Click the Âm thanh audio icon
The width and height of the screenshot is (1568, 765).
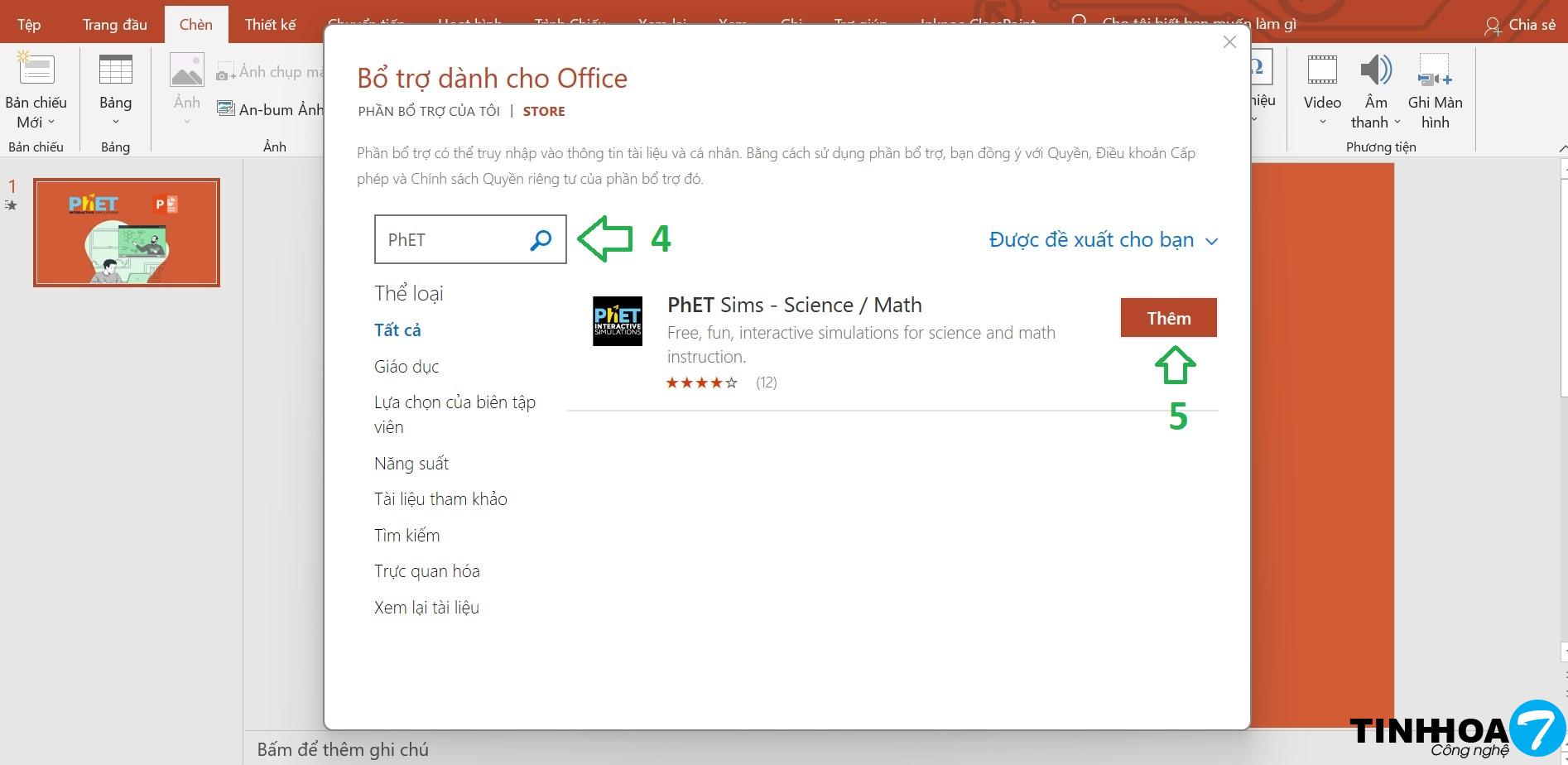[x=1375, y=71]
